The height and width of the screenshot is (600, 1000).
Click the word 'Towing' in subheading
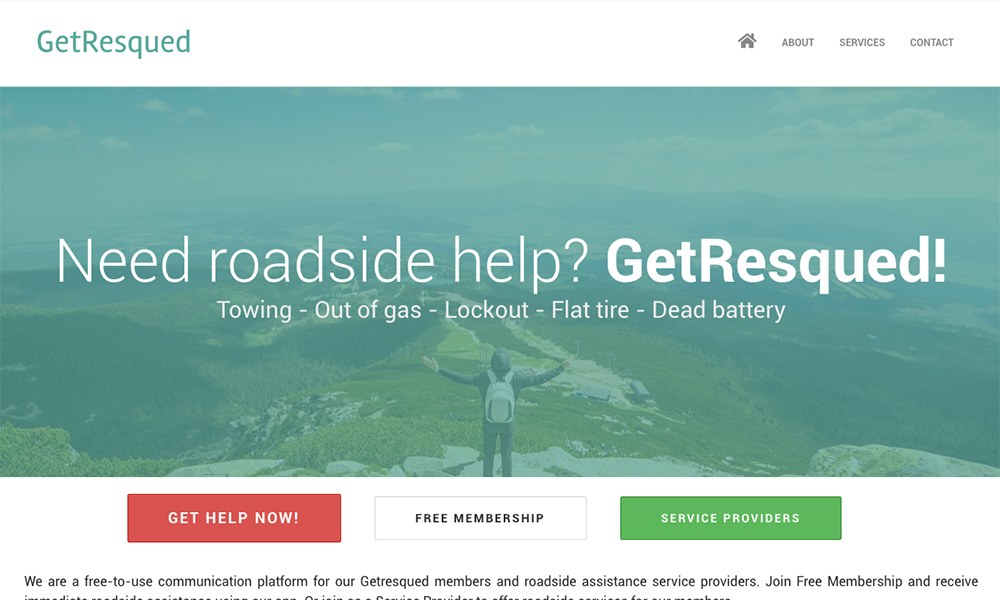(x=254, y=310)
